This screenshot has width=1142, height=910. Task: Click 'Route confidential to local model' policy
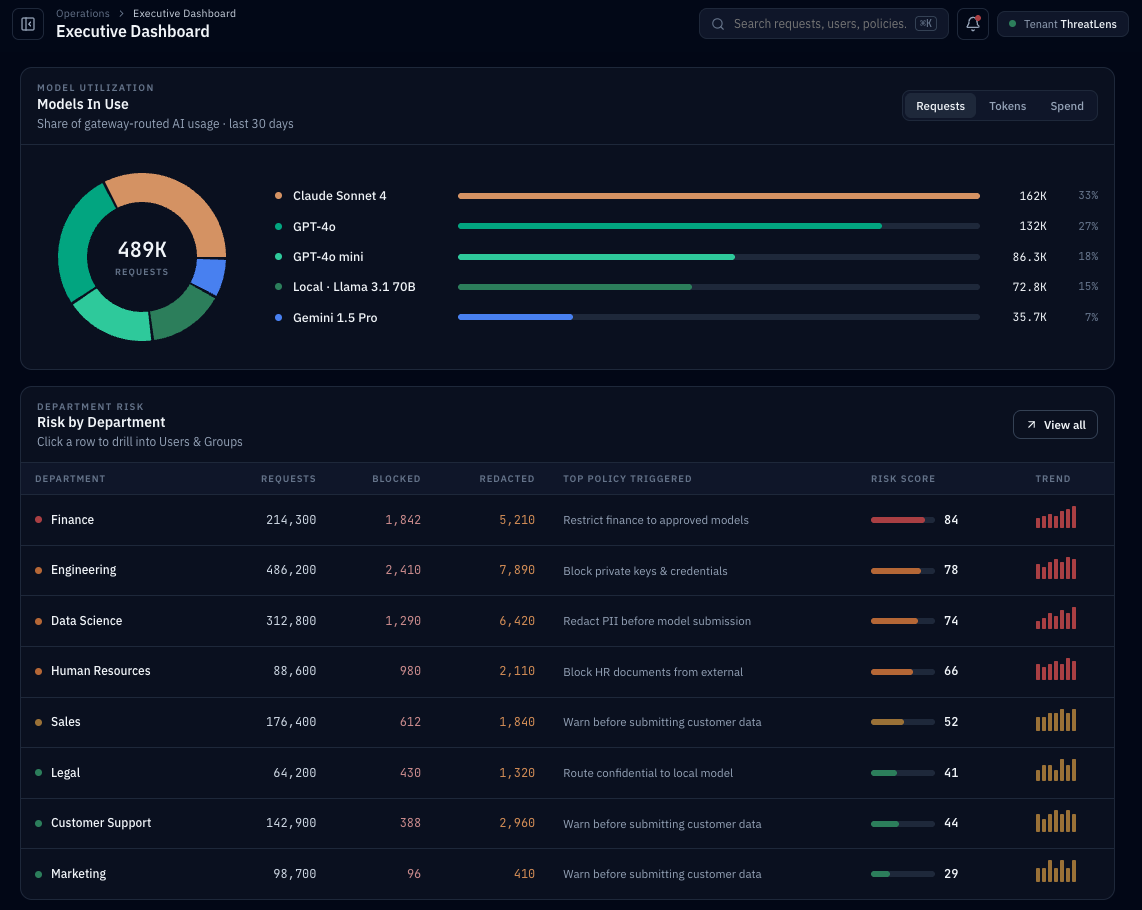(647, 773)
